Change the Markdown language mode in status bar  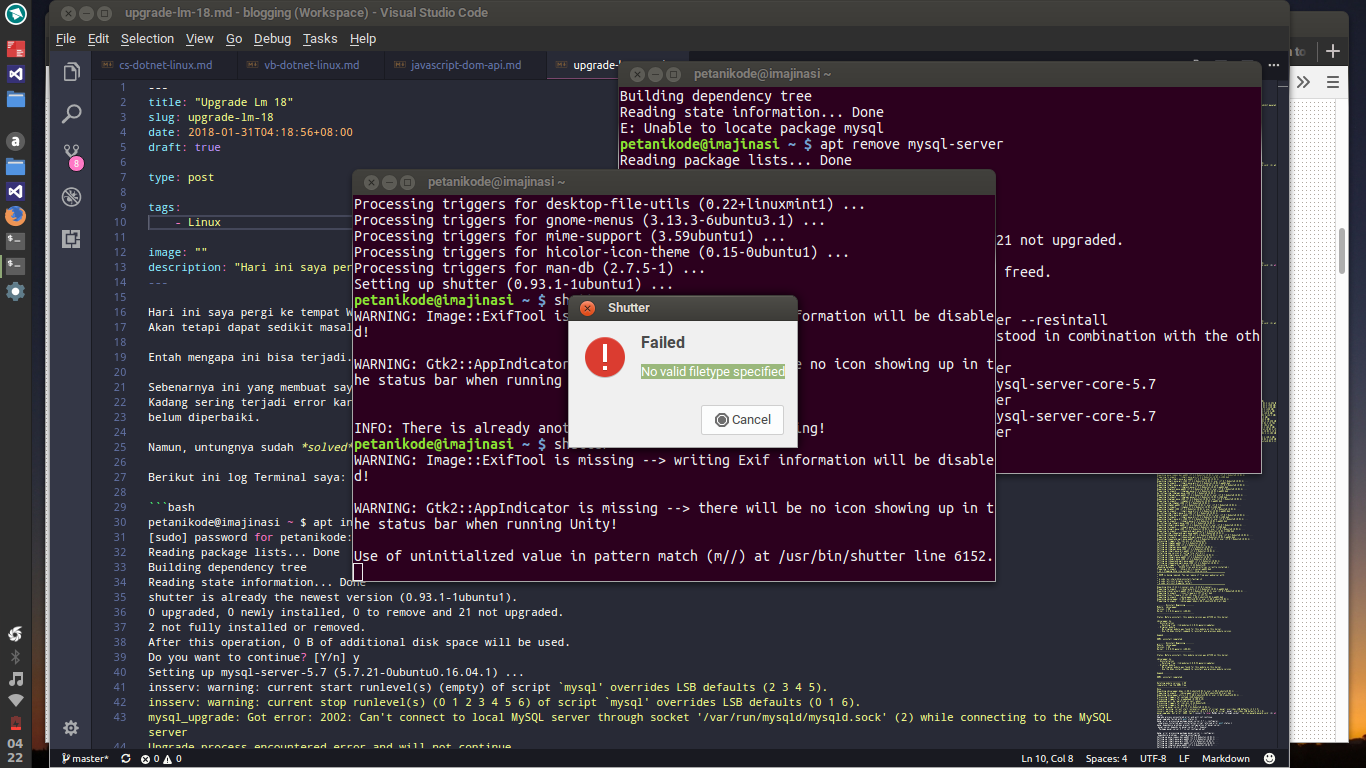(x=1225, y=759)
